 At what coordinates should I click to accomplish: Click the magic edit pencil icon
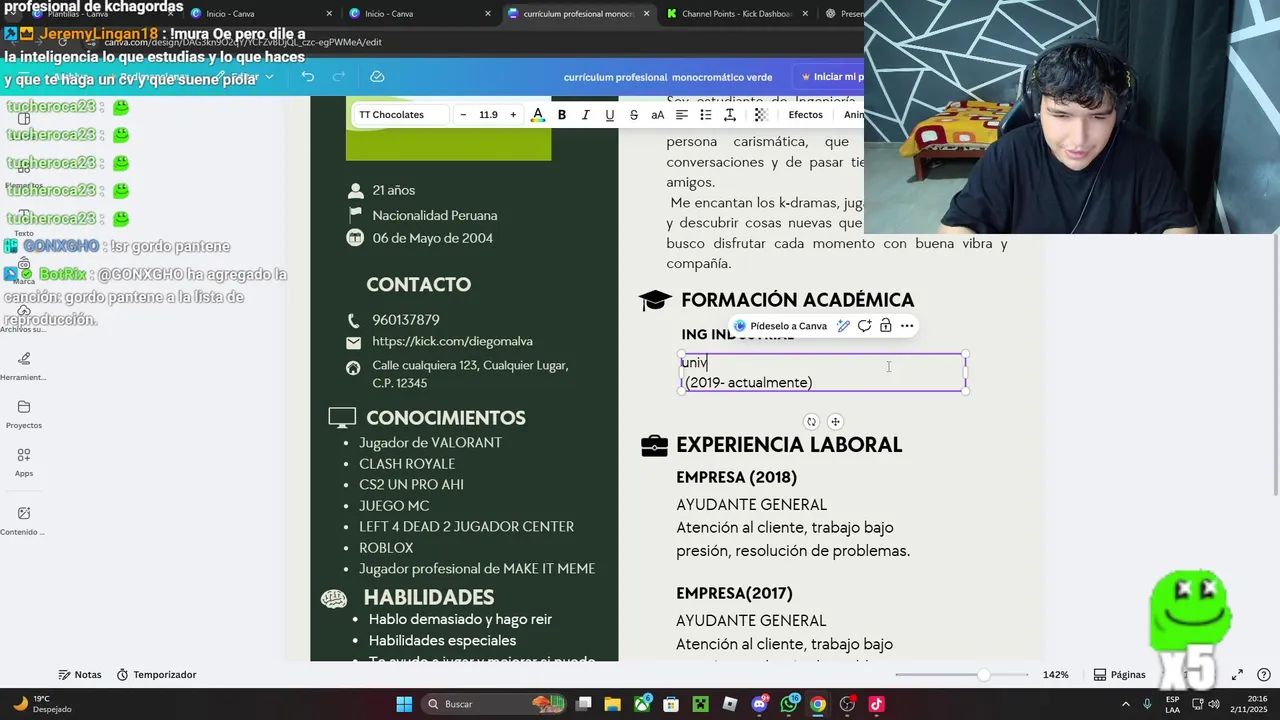point(844,326)
